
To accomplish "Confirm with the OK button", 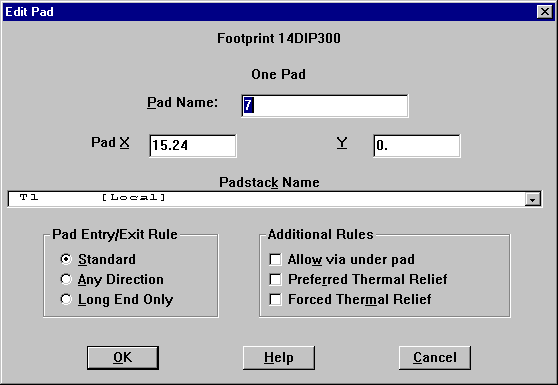I will click(x=123, y=358).
